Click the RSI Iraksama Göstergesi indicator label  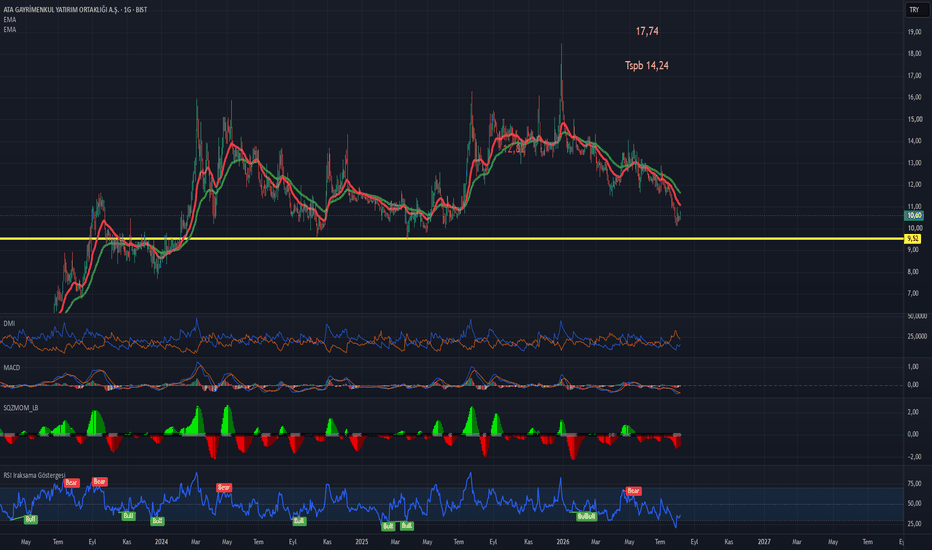(34, 475)
